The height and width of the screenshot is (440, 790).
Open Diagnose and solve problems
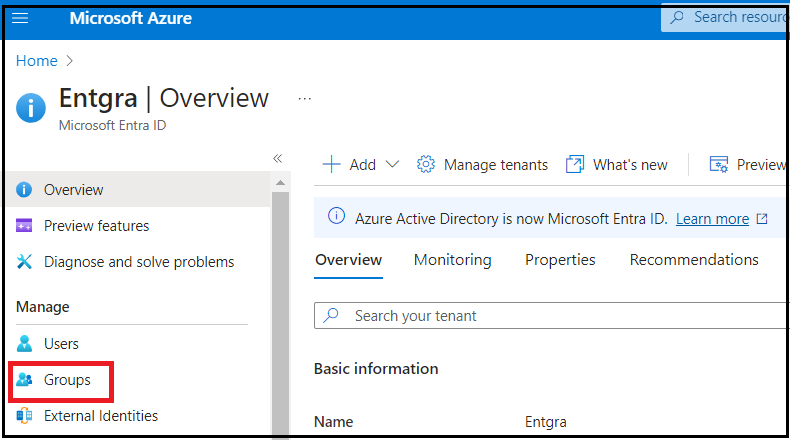(139, 262)
